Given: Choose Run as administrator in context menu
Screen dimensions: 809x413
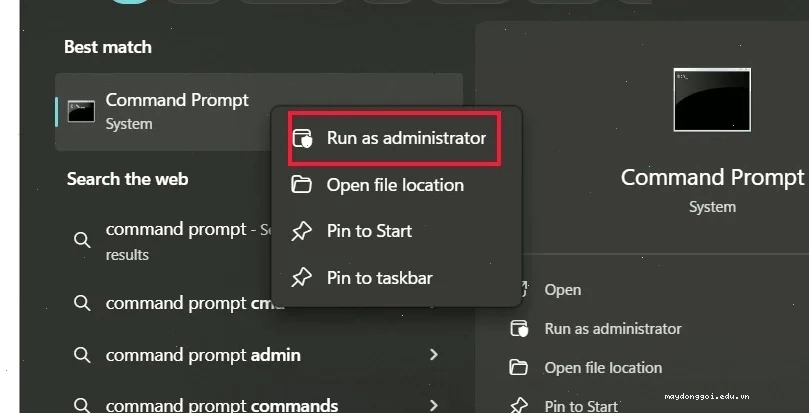Looking at the screenshot, I should tap(396, 138).
